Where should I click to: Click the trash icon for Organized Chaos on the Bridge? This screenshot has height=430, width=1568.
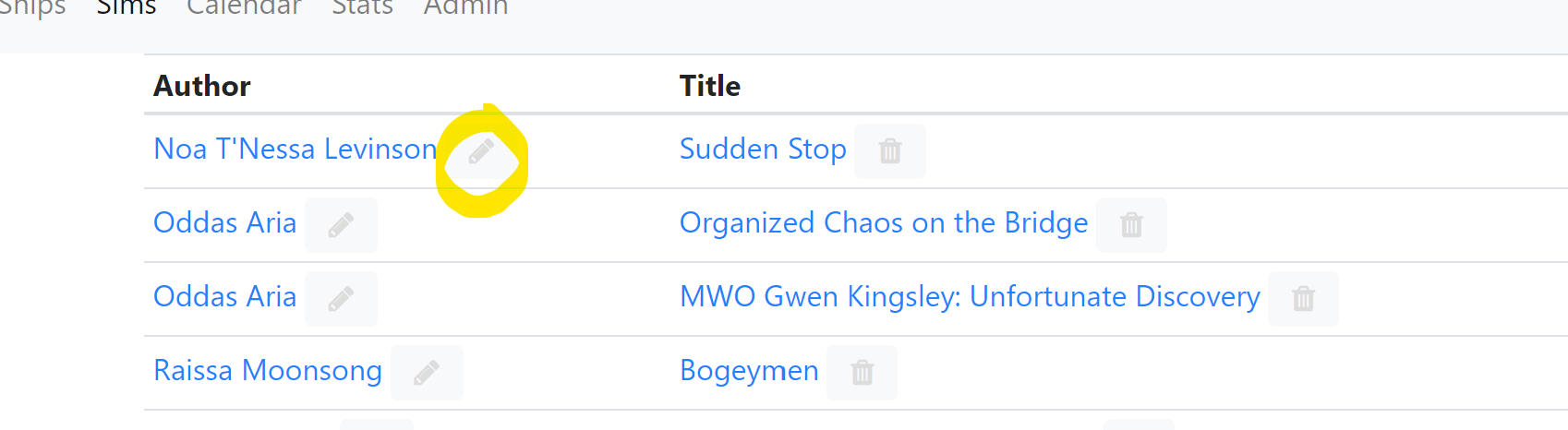[1131, 224]
